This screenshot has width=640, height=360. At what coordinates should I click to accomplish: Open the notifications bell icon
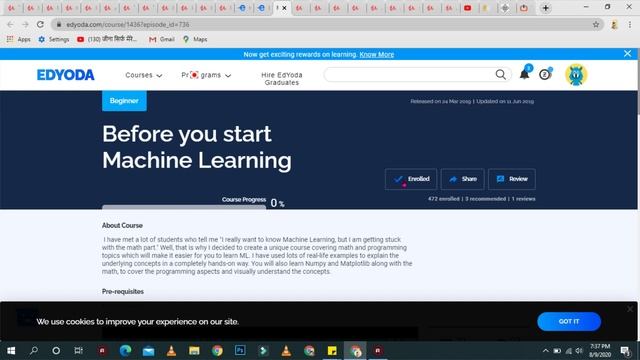click(524, 74)
